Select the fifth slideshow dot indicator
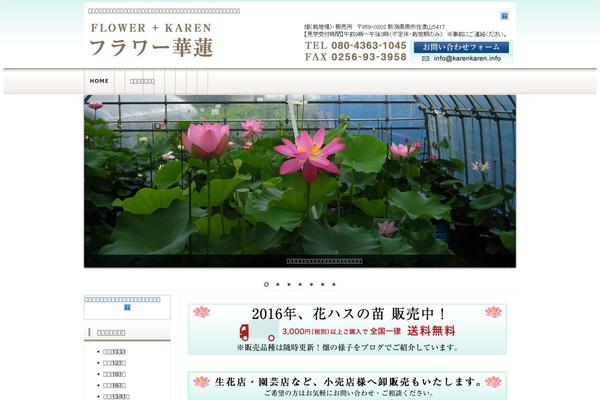Viewport: 600px width, 400px height. click(311, 284)
